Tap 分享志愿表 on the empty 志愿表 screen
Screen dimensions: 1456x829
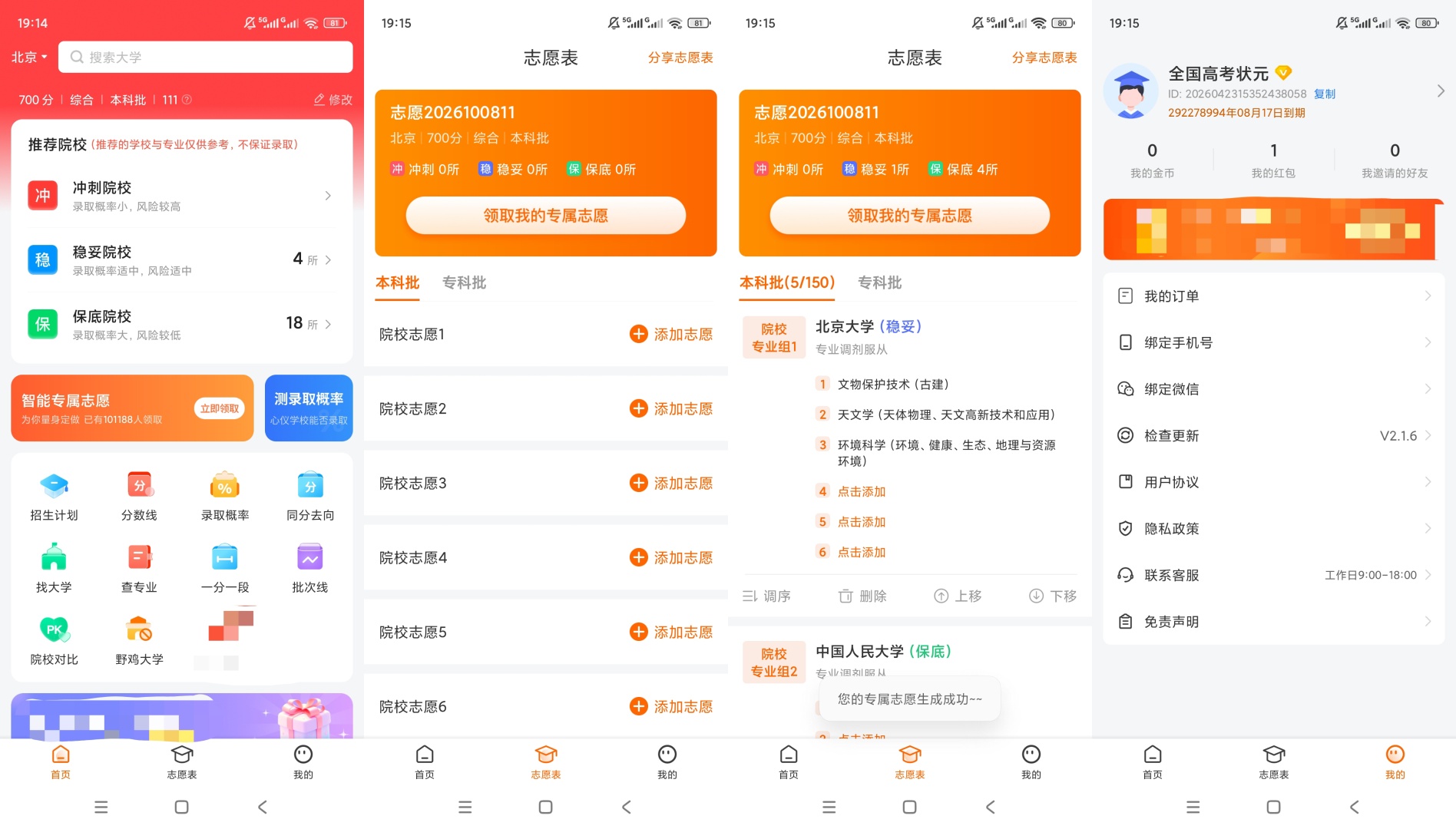click(680, 58)
